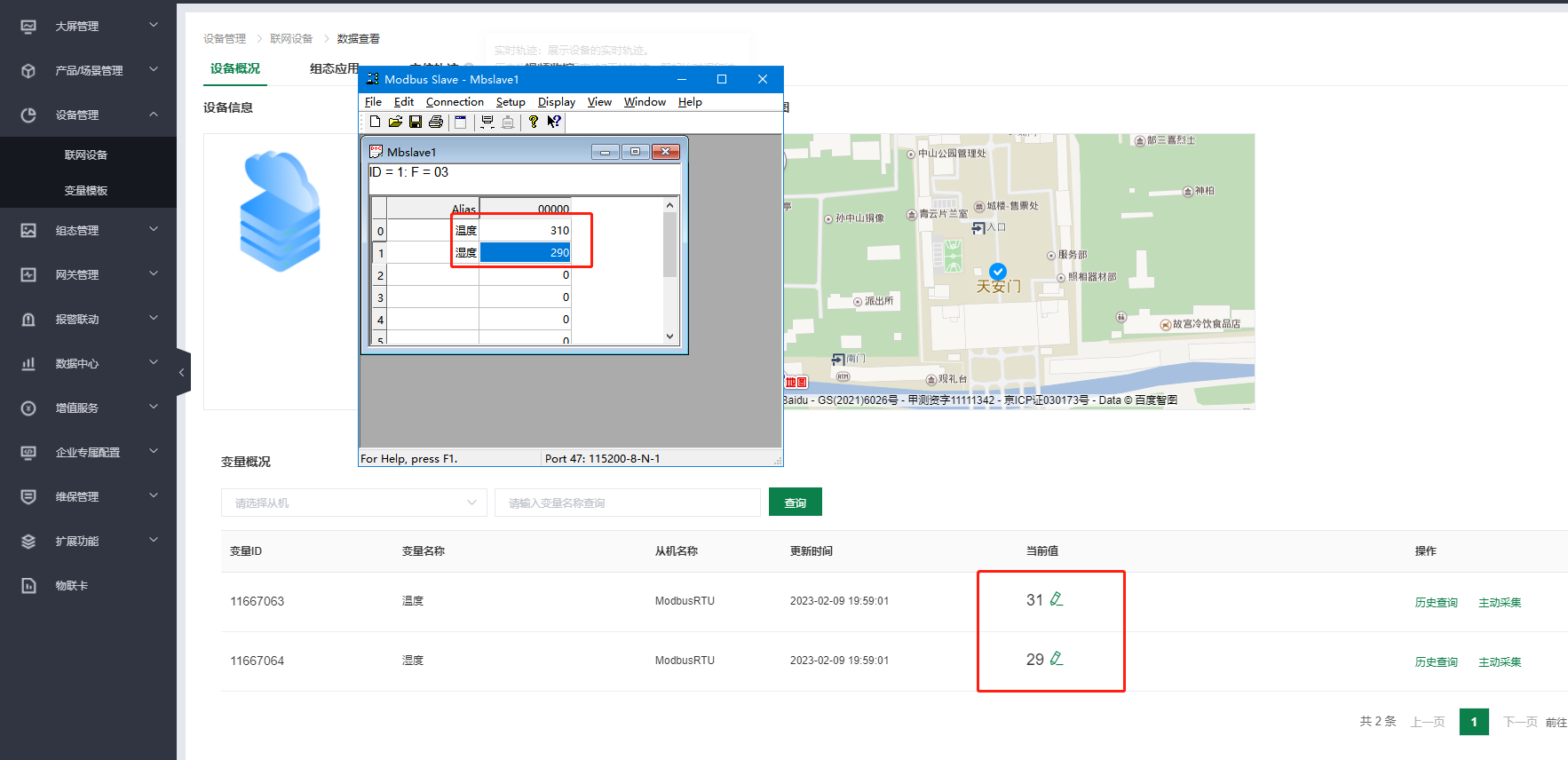1568x760 pixels.
Task: Open 历史查询 for variable 11667063
Action: point(1436,603)
